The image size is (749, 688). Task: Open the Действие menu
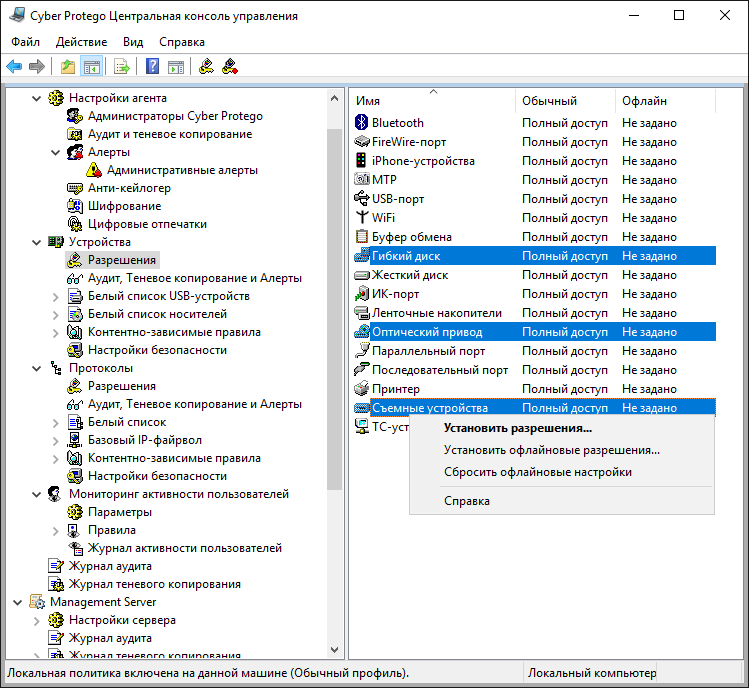(x=81, y=42)
